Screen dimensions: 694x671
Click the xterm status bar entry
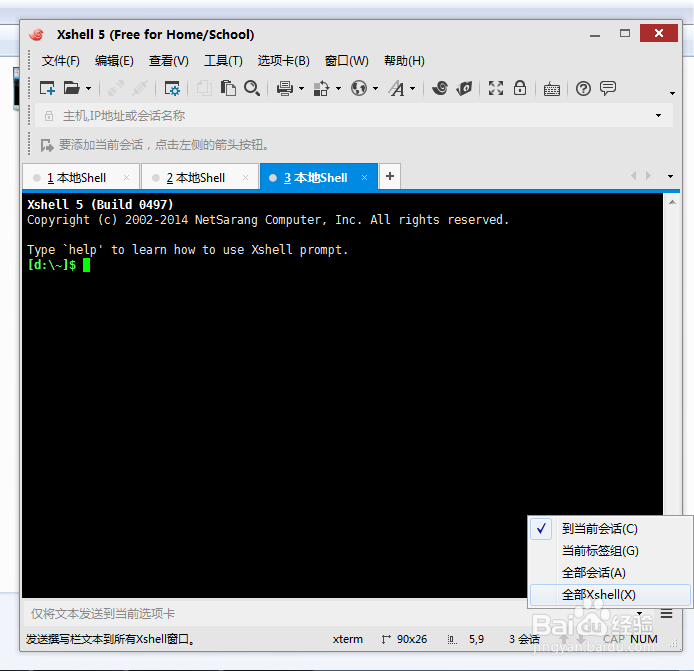(347, 639)
